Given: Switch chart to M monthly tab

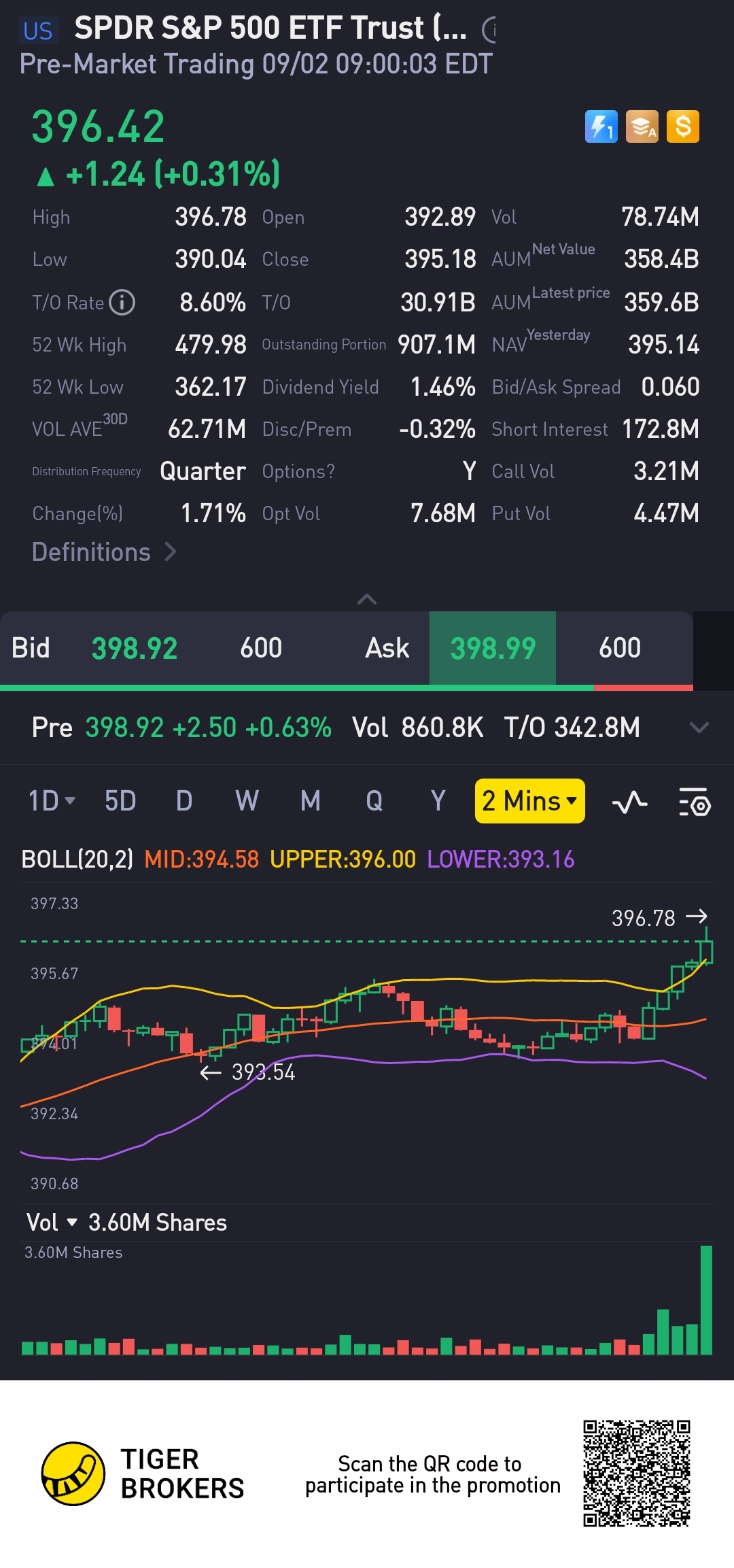Looking at the screenshot, I should [311, 801].
